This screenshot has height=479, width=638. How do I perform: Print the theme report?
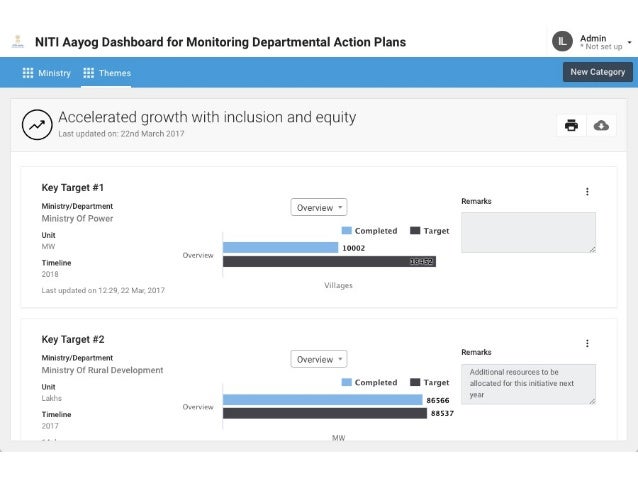pyautogui.click(x=571, y=125)
